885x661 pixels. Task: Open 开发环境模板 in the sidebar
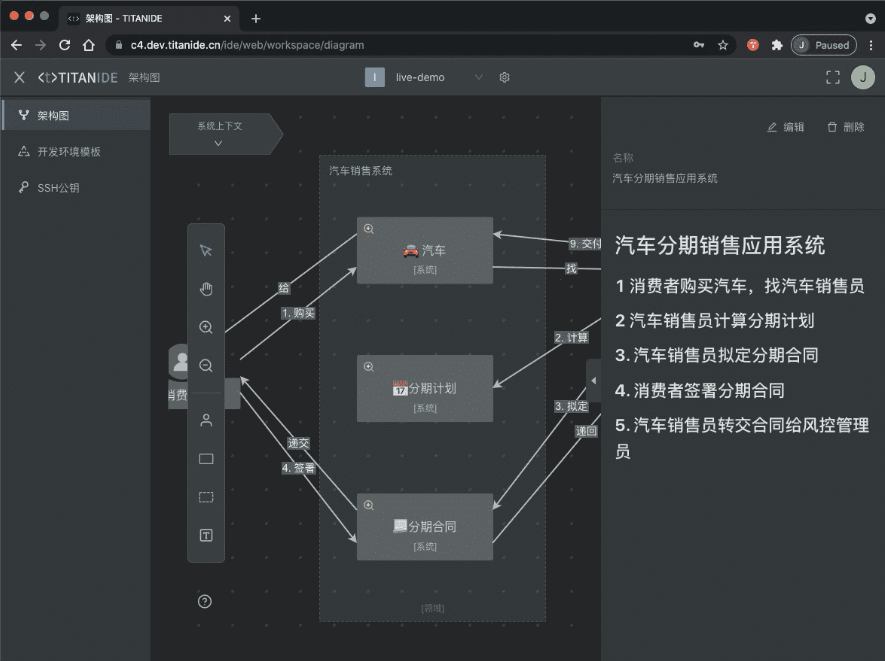click(68, 152)
